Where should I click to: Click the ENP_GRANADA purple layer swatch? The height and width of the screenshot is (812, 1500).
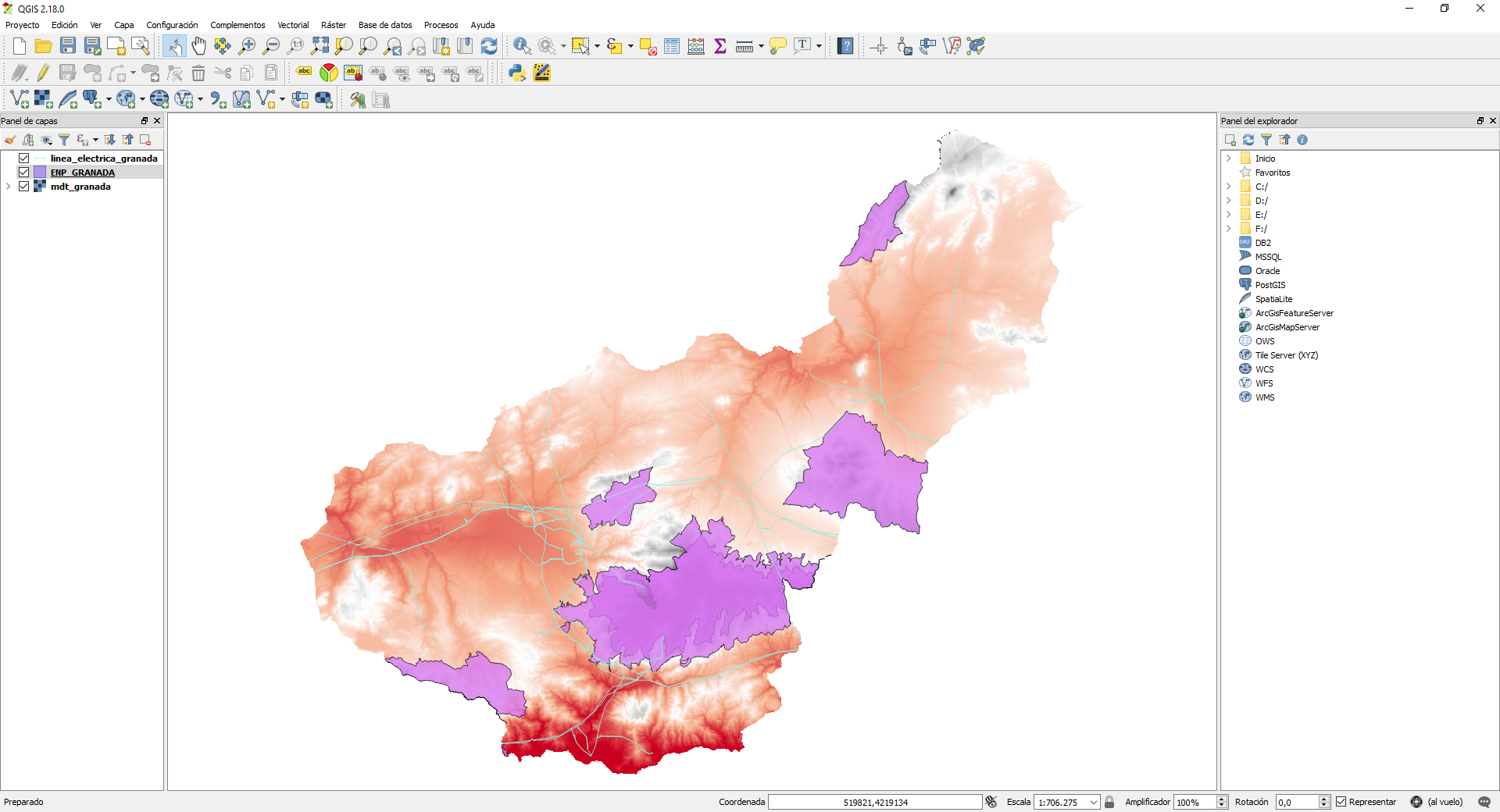pos(40,173)
